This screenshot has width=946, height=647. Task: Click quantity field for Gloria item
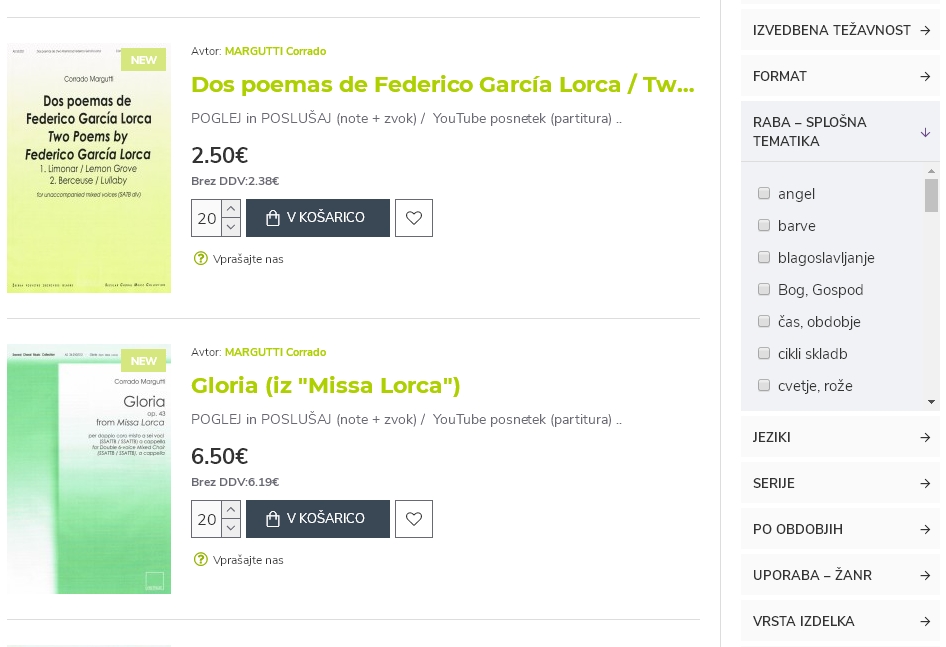[x=206, y=519]
